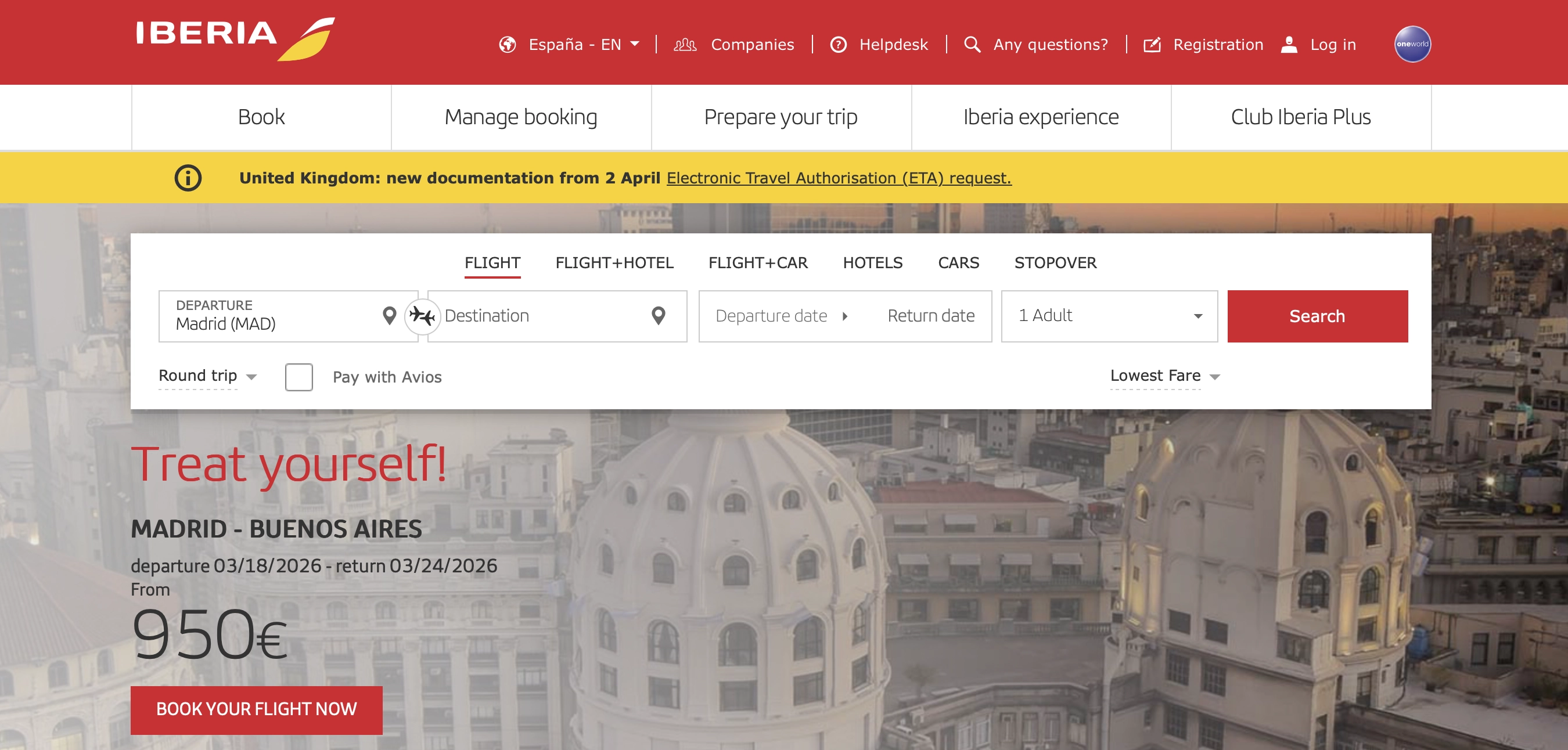The width and height of the screenshot is (1568, 750).
Task: Click the Registration link
Action: click(x=1218, y=45)
